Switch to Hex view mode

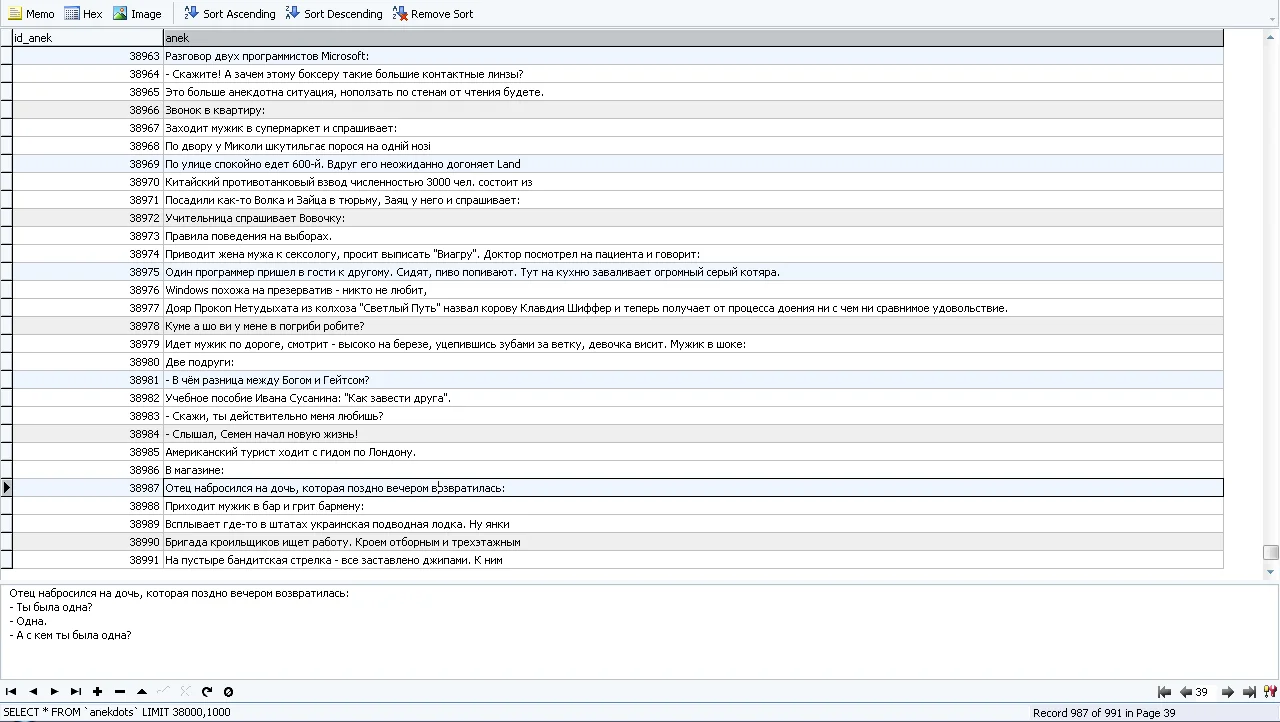coord(86,13)
